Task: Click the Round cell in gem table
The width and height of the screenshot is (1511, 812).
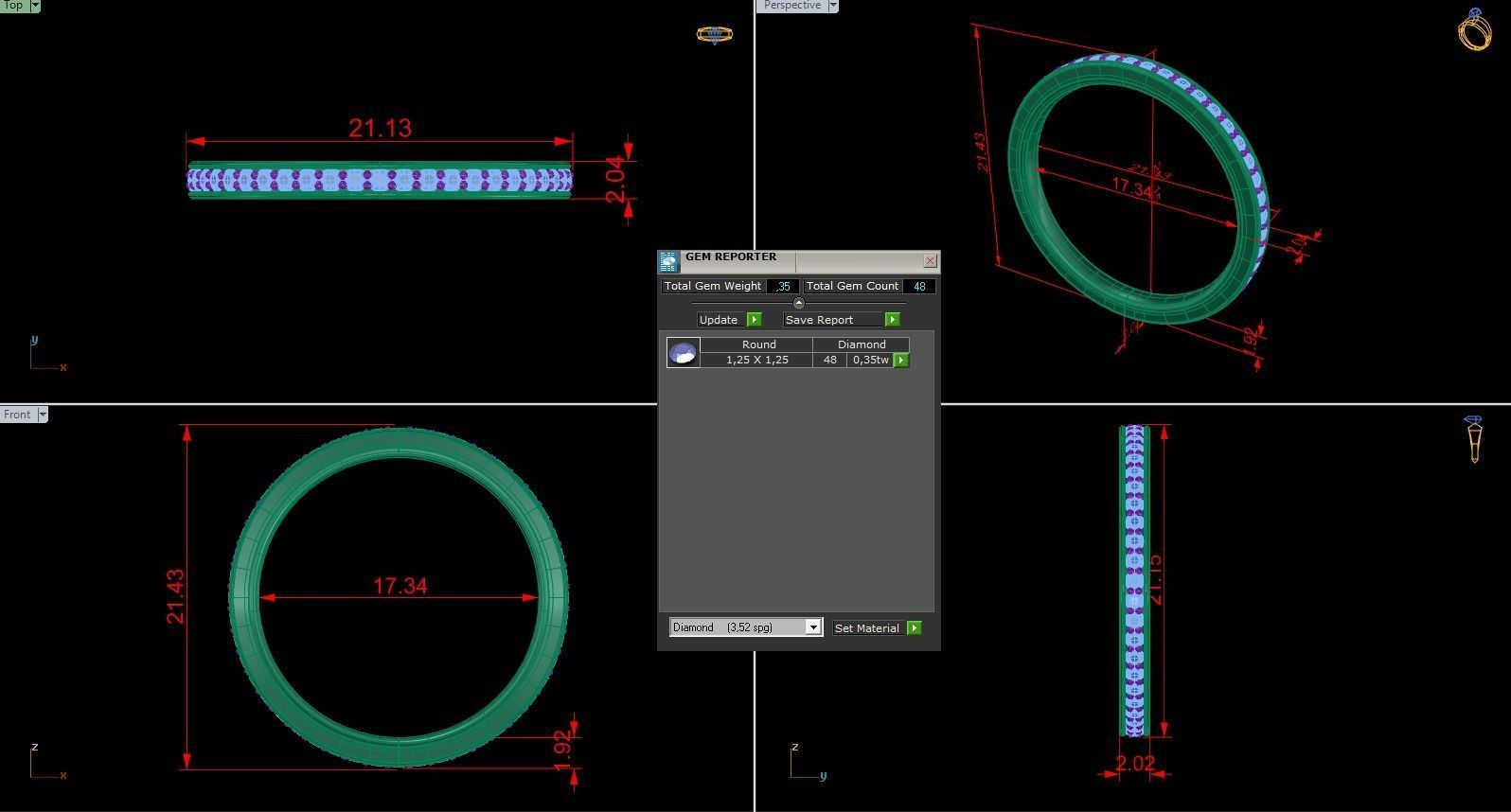Action: point(757,344)
